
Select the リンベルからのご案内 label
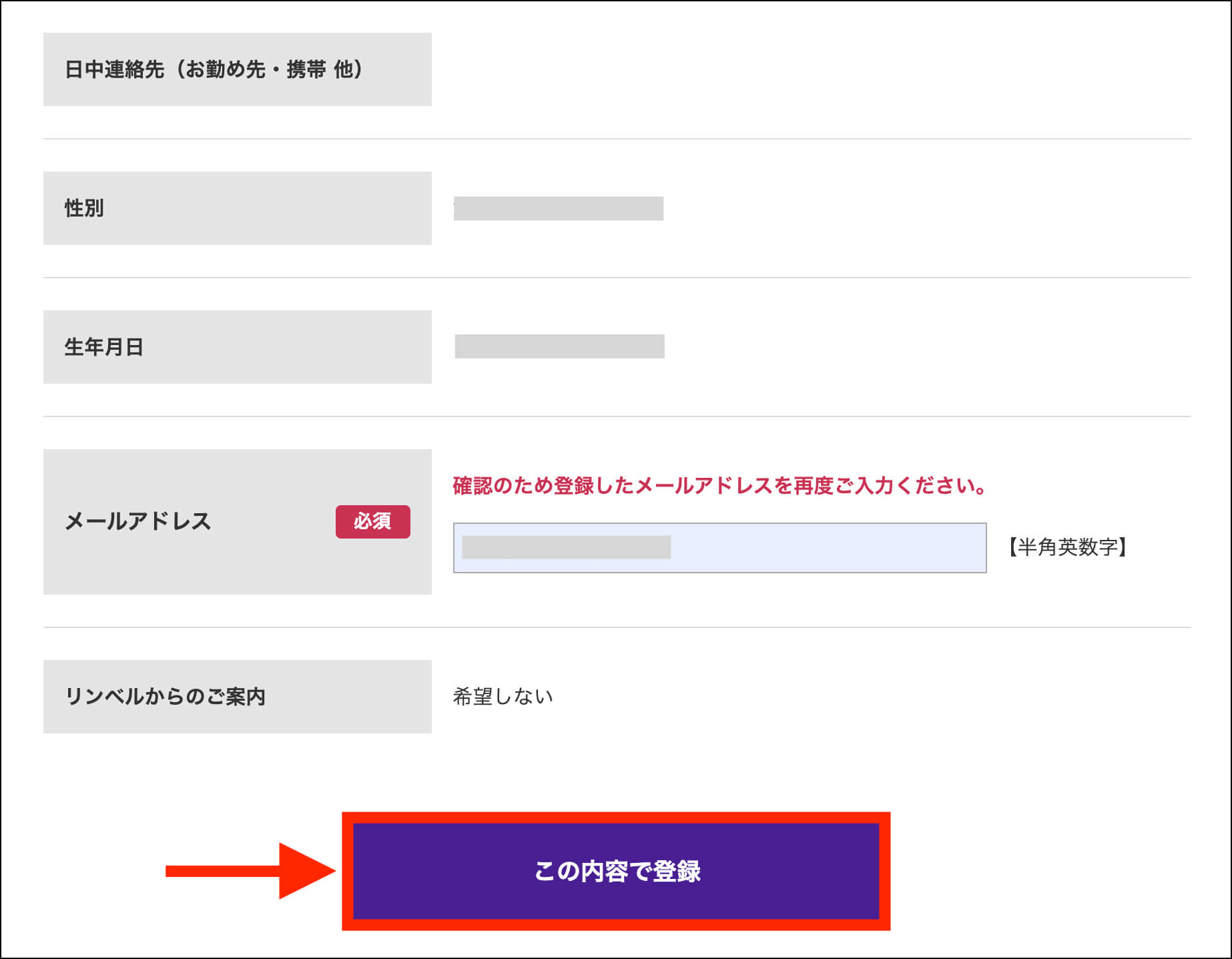(x=165, y=697)
